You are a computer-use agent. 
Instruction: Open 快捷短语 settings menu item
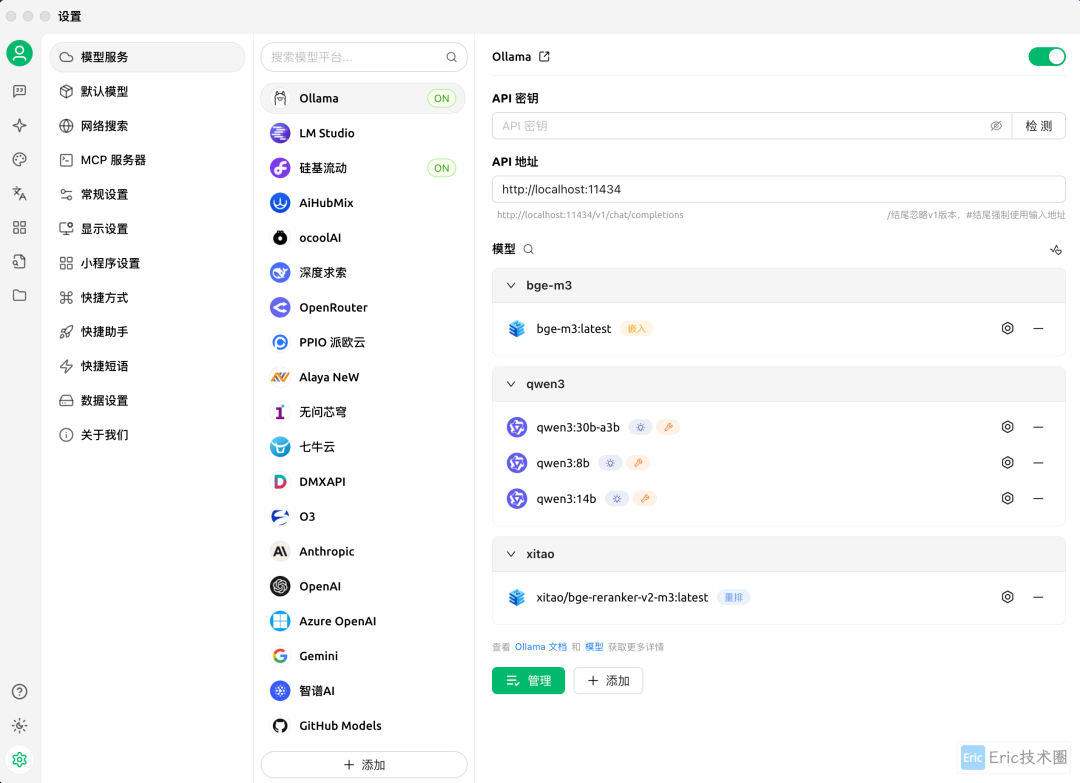(147, 366)
